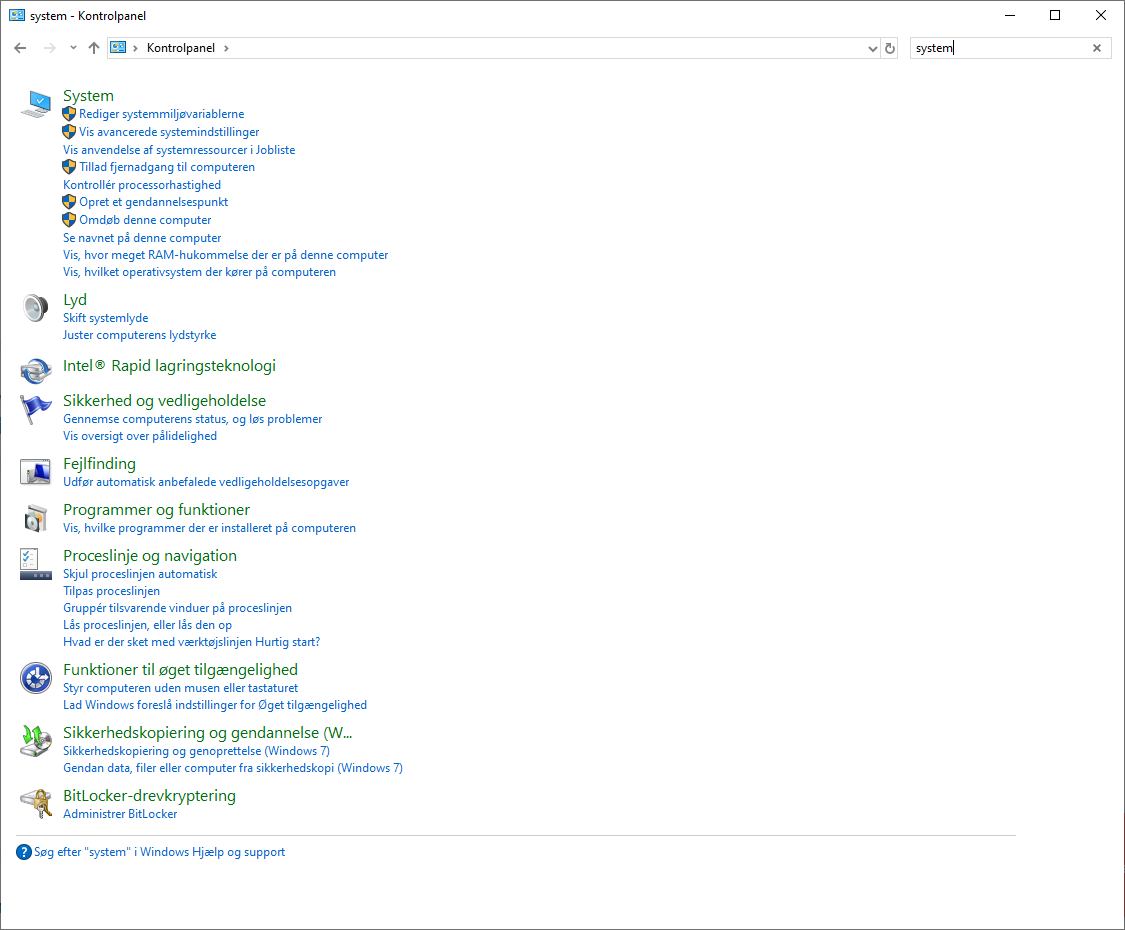
Task: Click the help question mark icon
Action: pyautogui.click(x=22, y=851)
